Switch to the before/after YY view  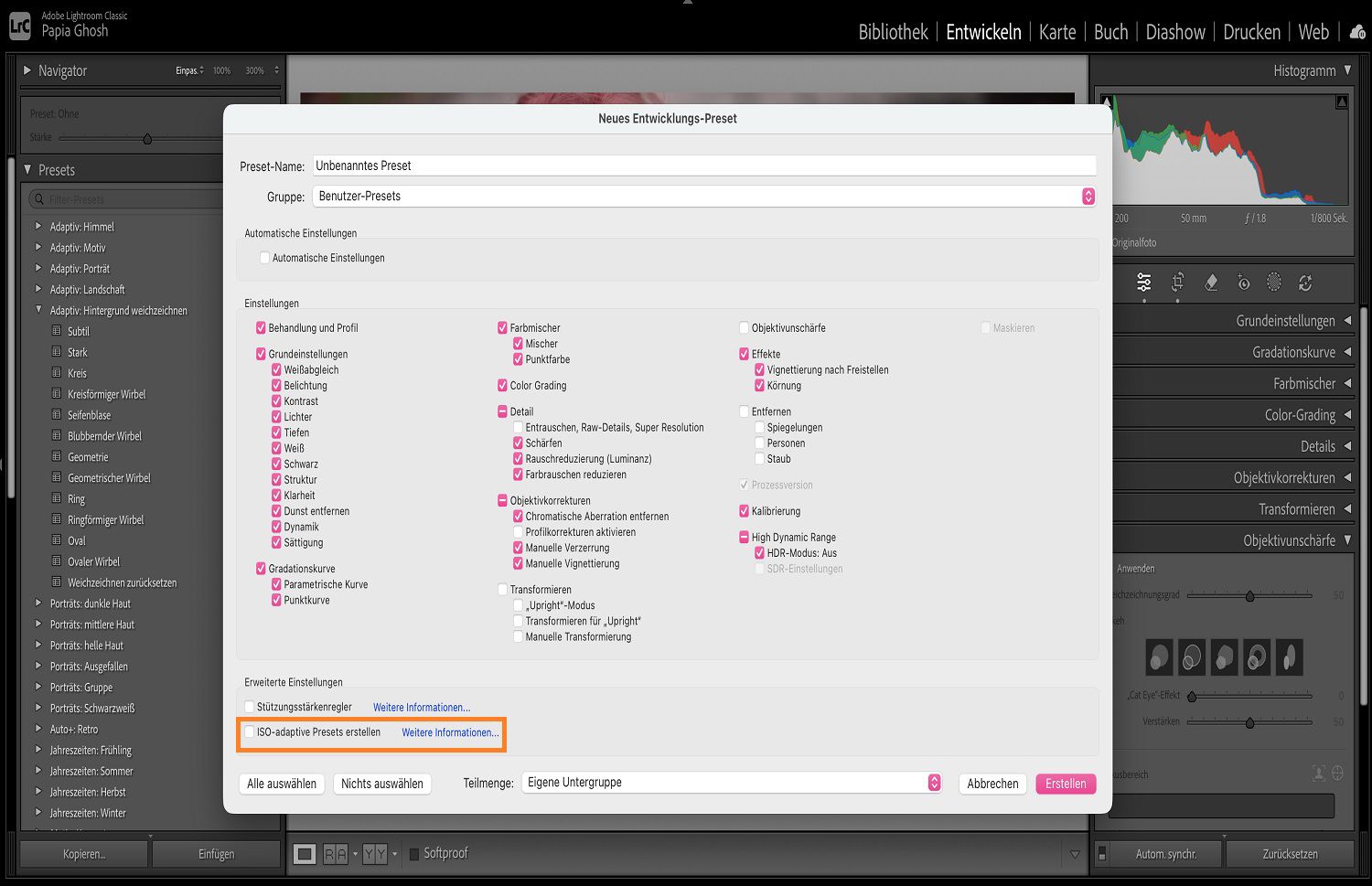[x=375, y=853]
